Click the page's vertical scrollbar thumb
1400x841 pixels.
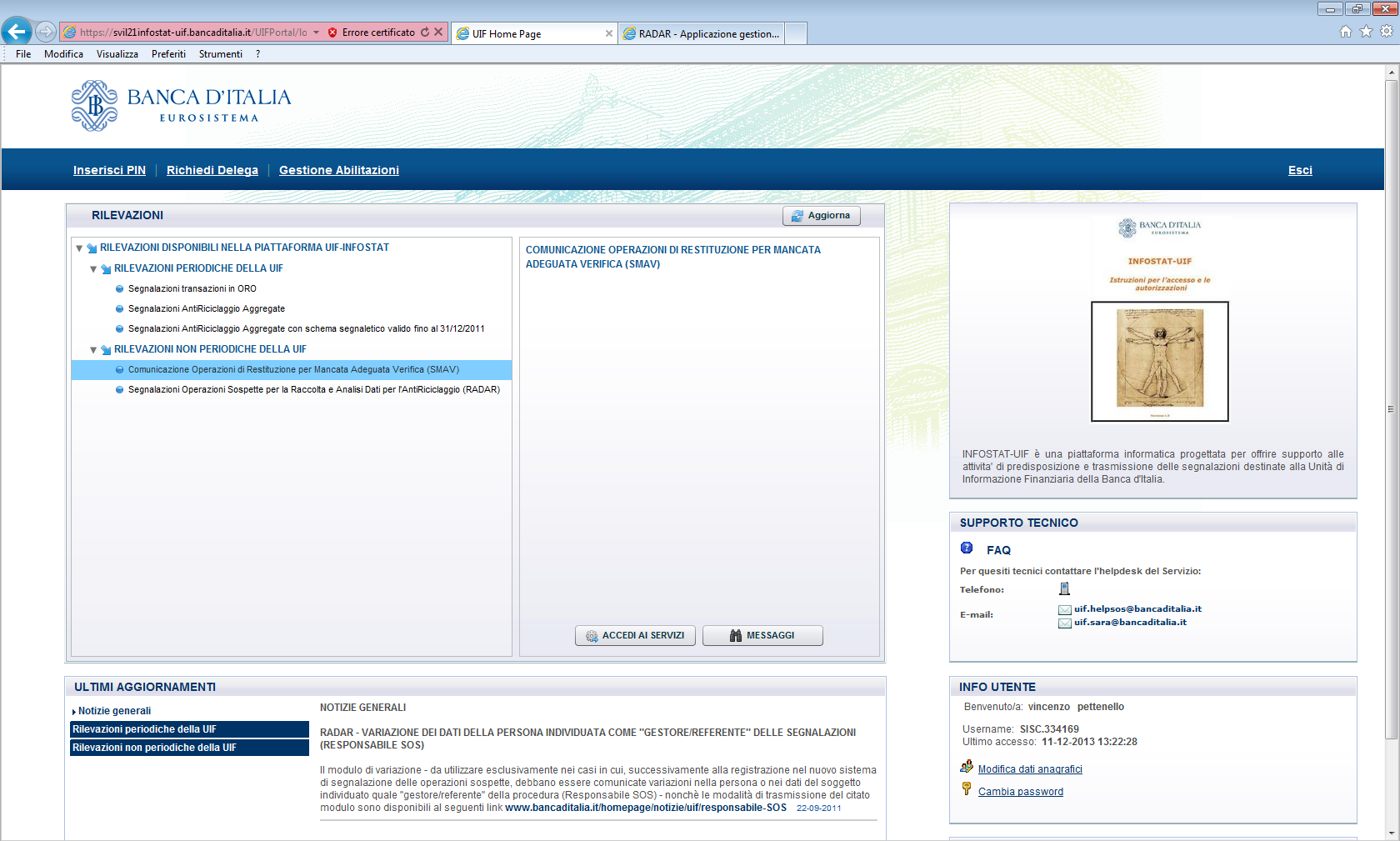[1391, 409]
